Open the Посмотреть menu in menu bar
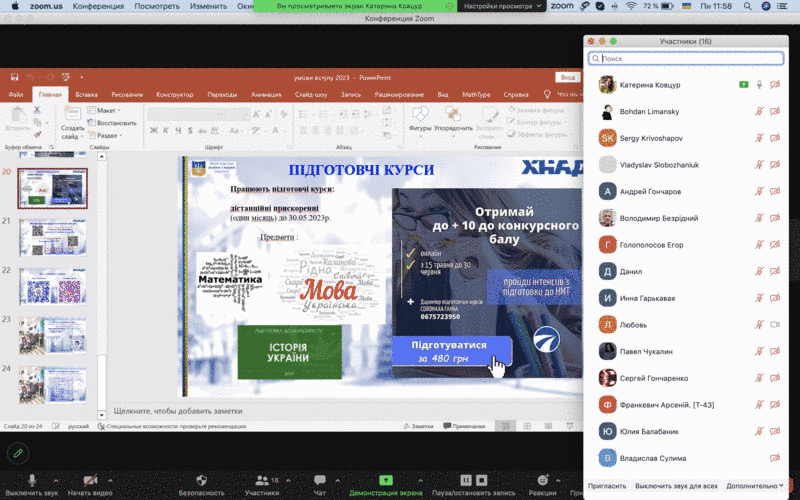 pos(157,6)
